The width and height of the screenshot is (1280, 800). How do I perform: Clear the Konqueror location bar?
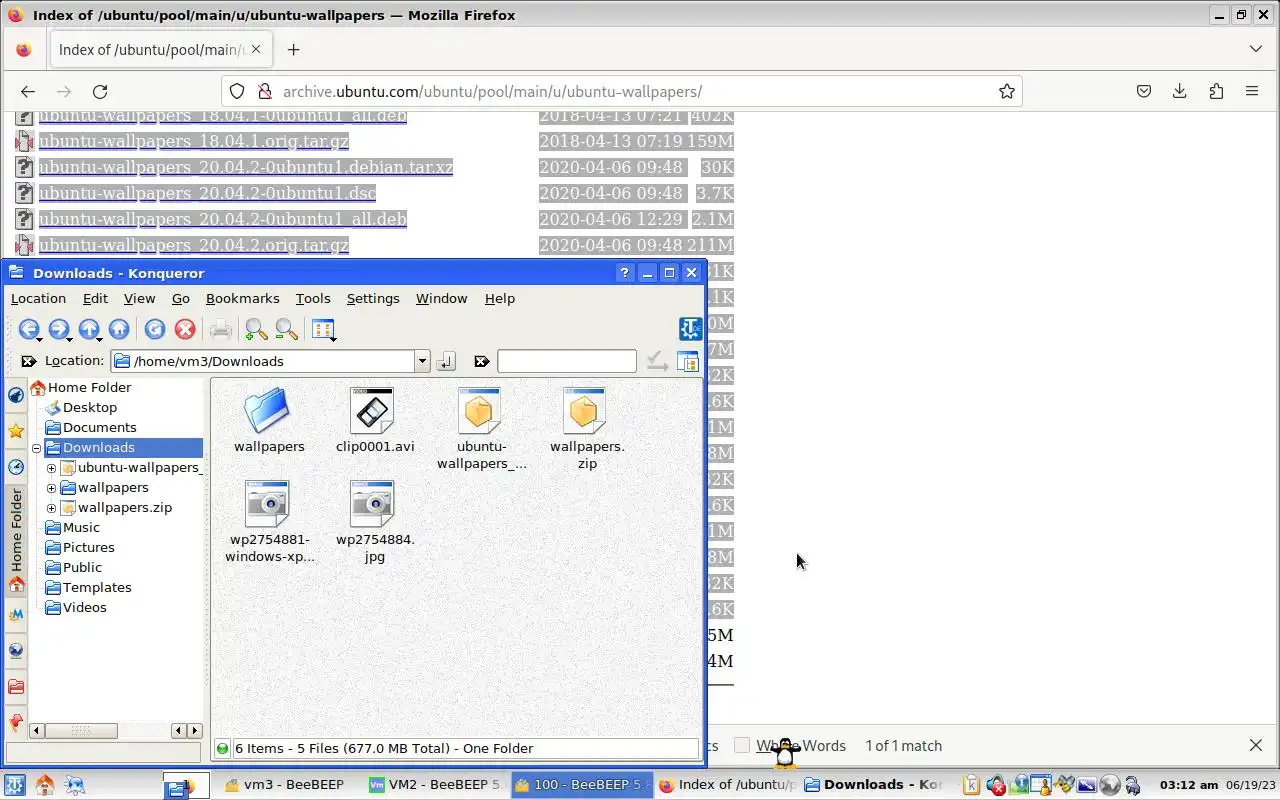pos(28,361)
